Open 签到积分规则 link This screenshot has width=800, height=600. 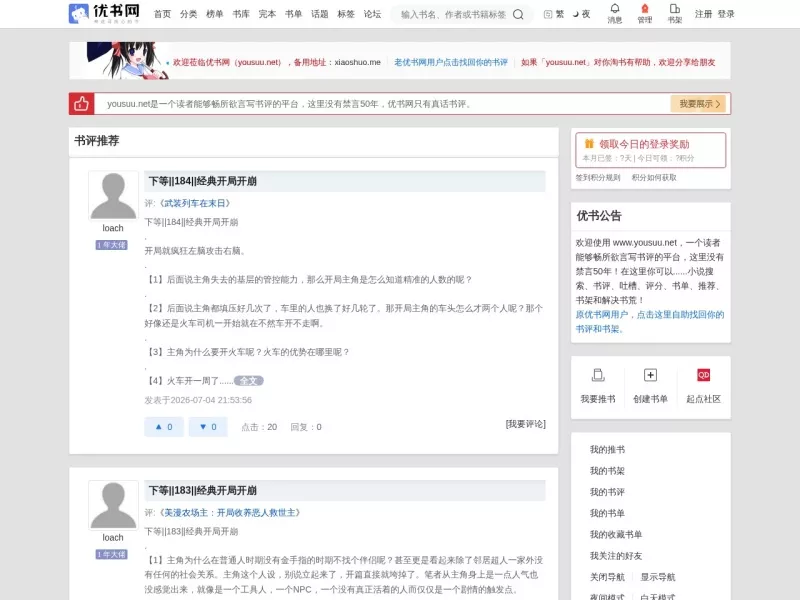598,178
